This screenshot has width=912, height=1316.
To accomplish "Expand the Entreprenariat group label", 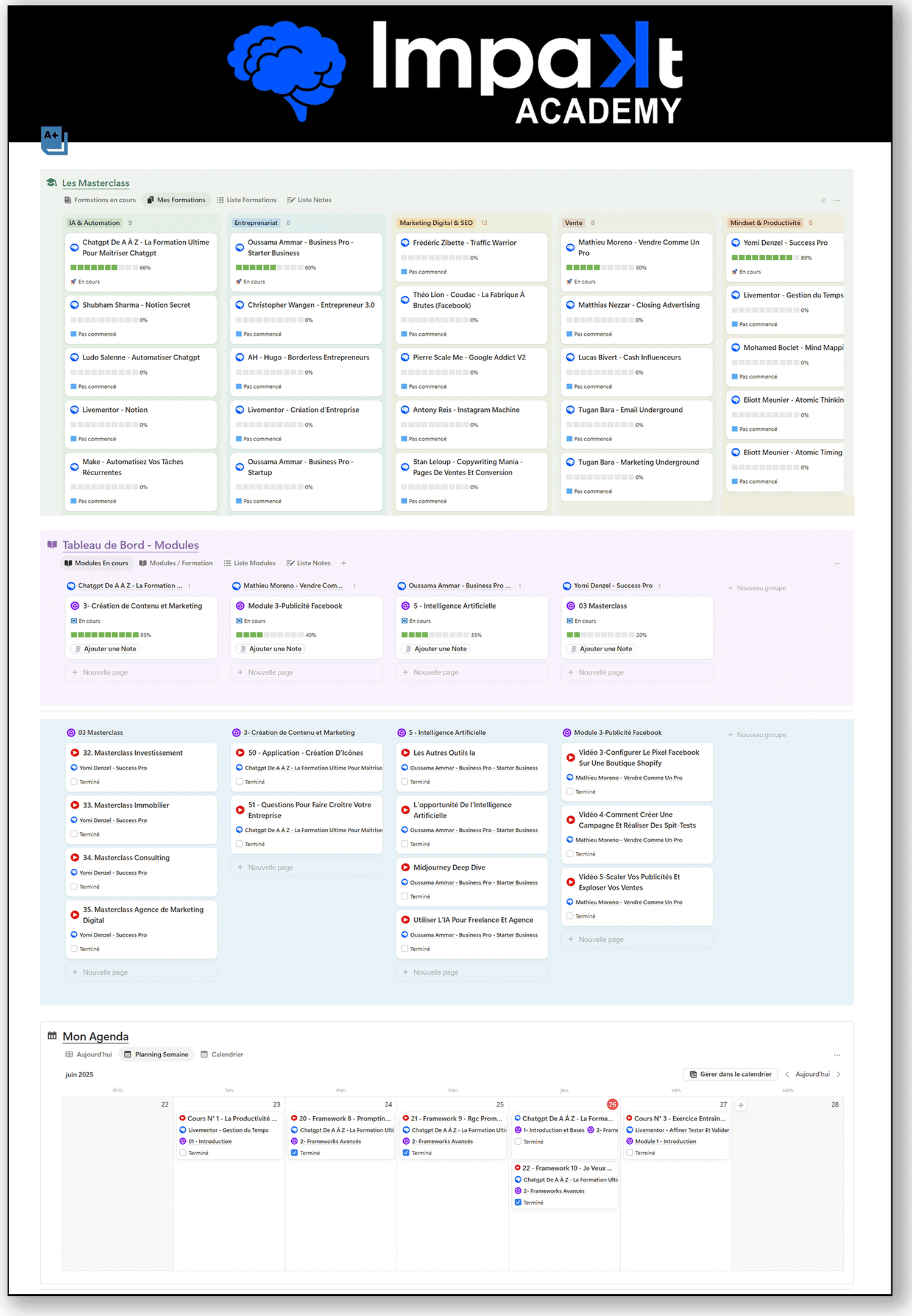I will [x=256, y=223].
